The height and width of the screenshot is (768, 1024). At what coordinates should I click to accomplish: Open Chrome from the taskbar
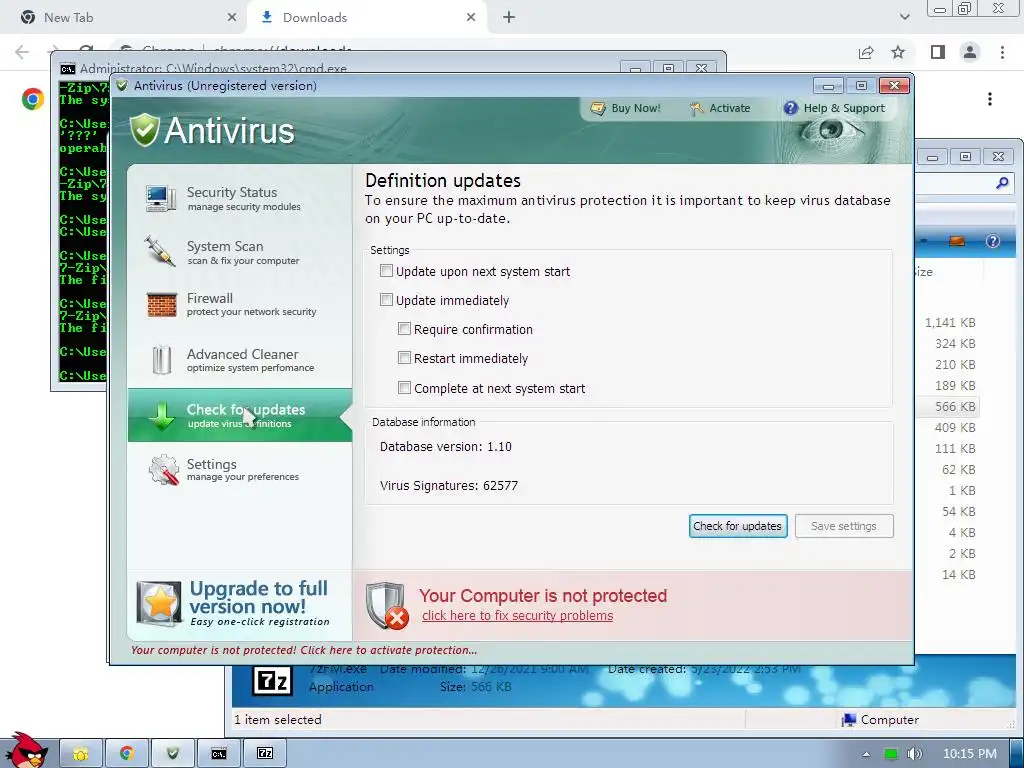(127, 754)
